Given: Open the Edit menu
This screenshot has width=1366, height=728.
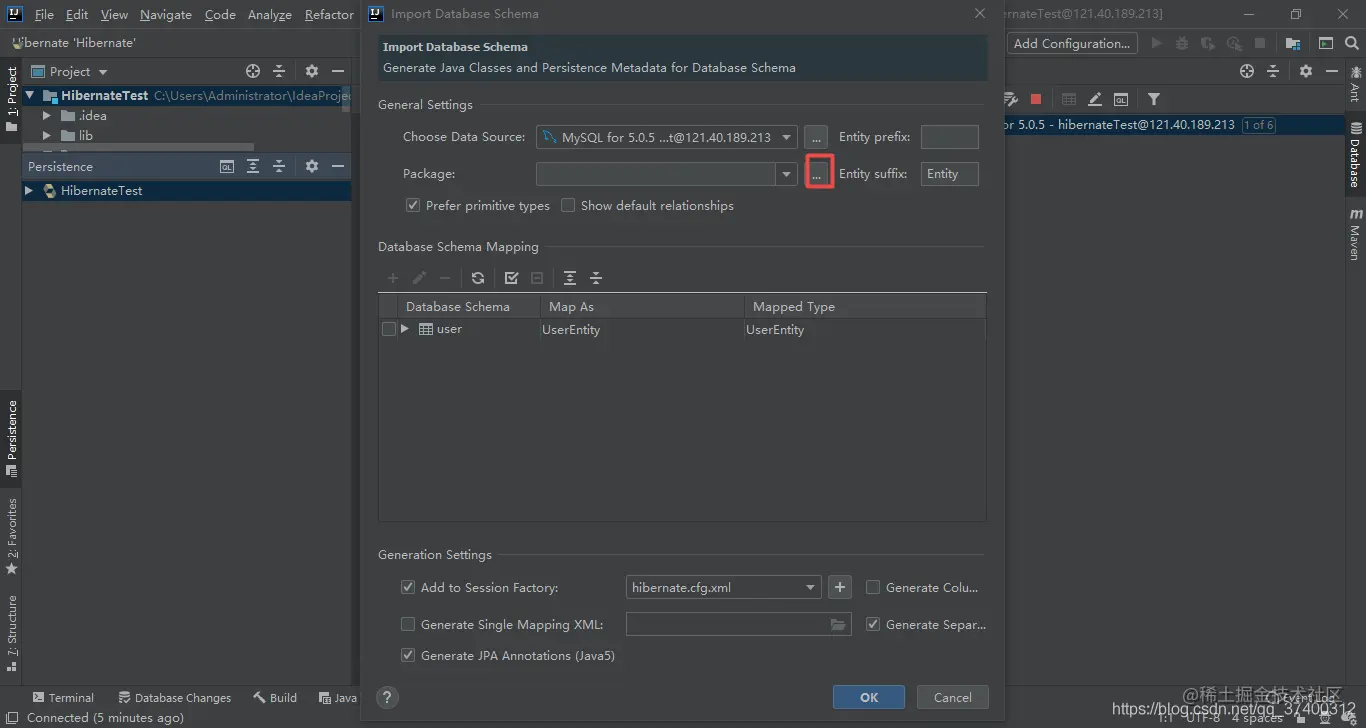Looking at the screenshot, I should click(77, 14).
